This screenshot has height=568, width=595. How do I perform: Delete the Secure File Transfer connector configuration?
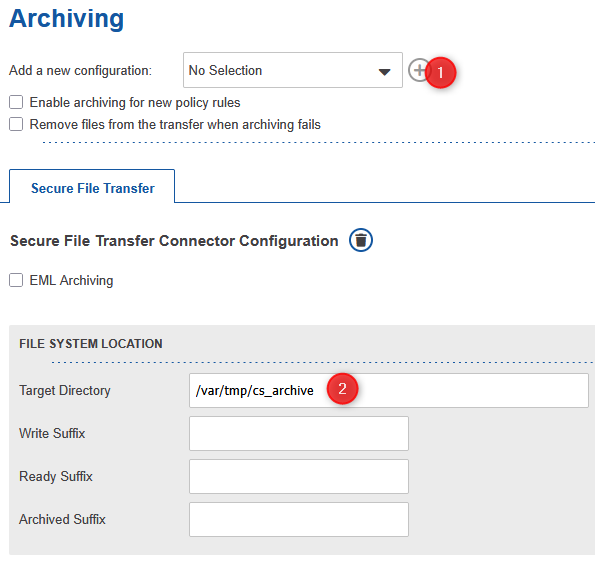tap(361, 240)
